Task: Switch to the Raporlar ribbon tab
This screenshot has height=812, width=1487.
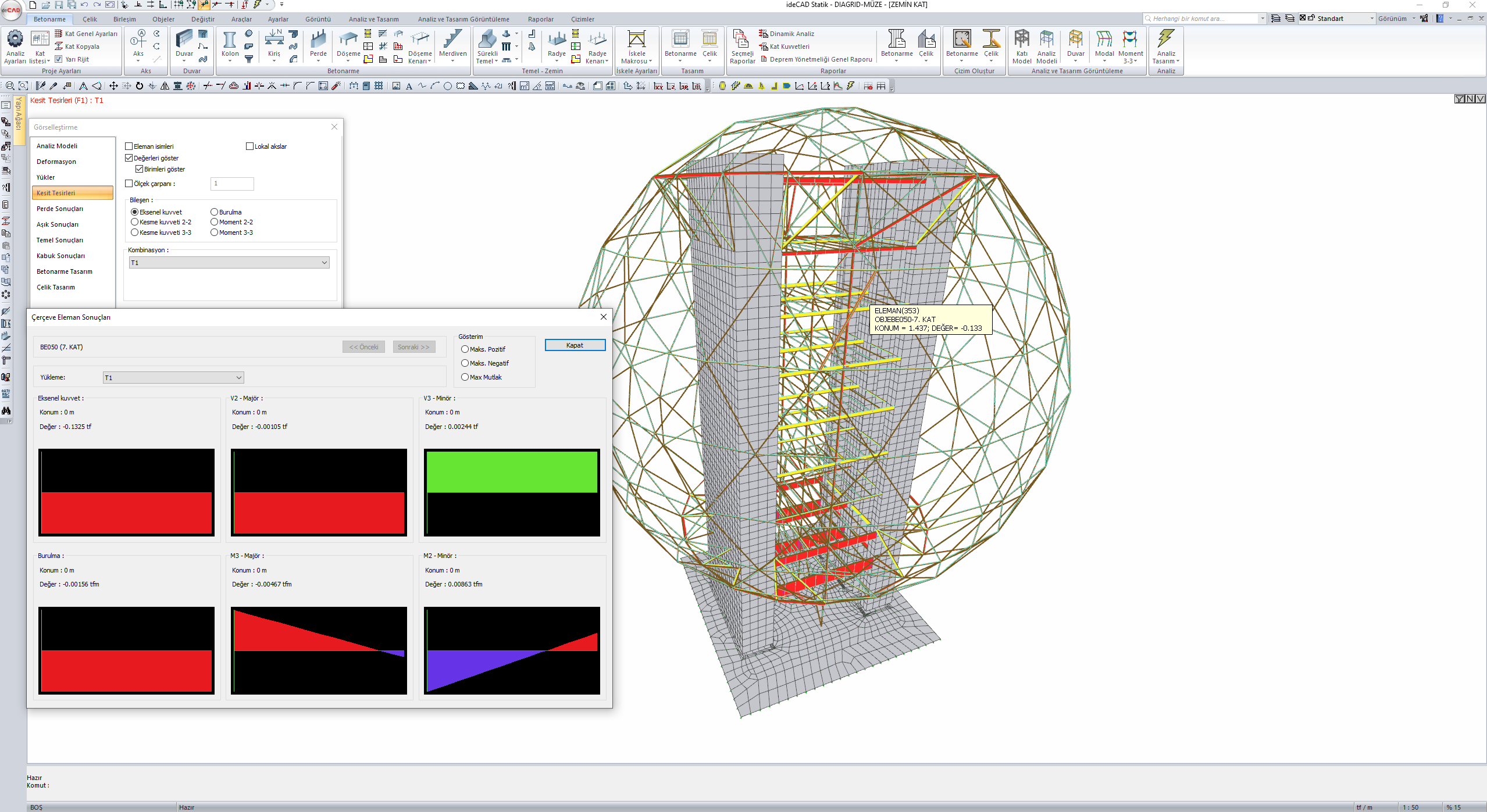Action: click(x=540, y=19)
